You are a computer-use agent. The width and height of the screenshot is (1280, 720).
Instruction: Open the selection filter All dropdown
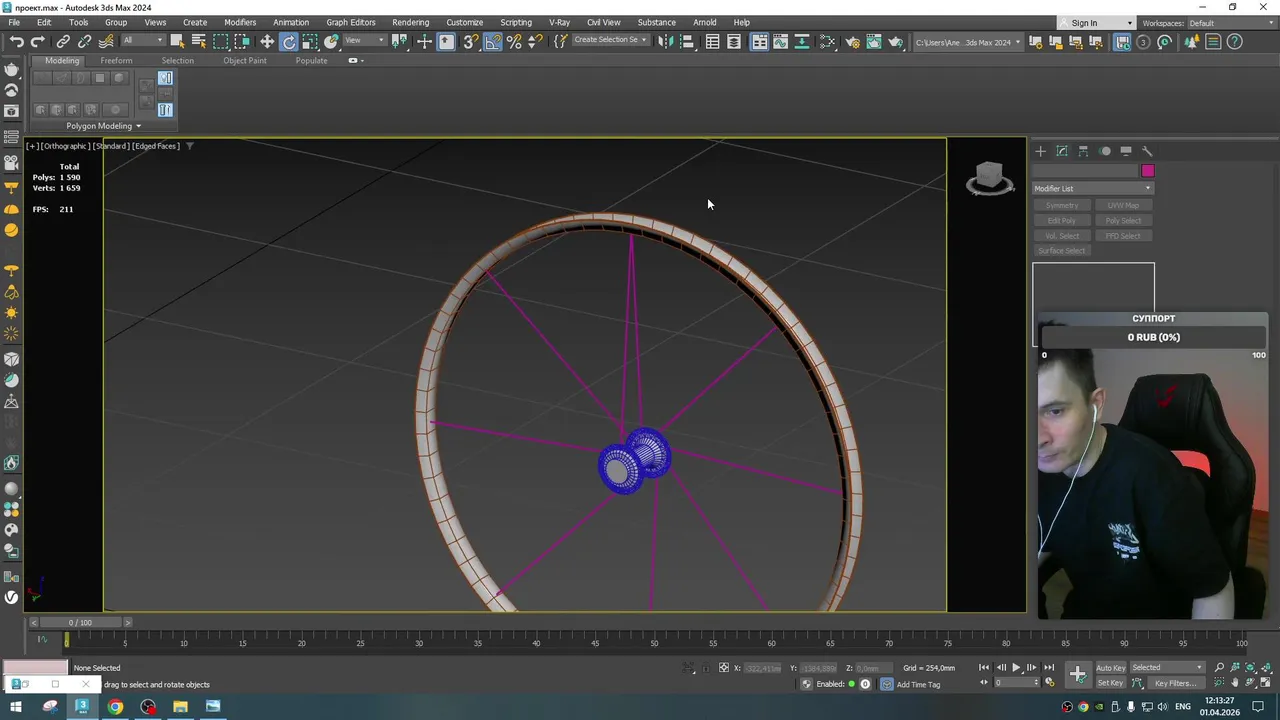[143, 40]
